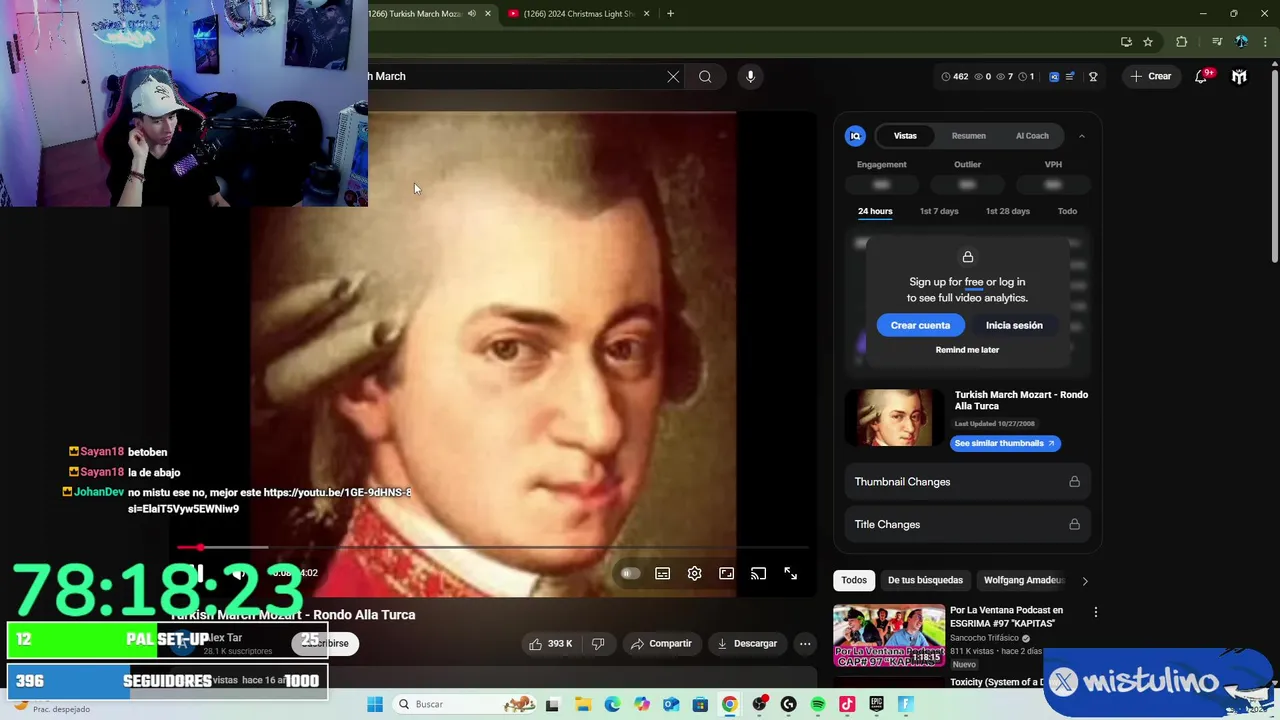Select the Todo analytics tab

[1067, 211]
